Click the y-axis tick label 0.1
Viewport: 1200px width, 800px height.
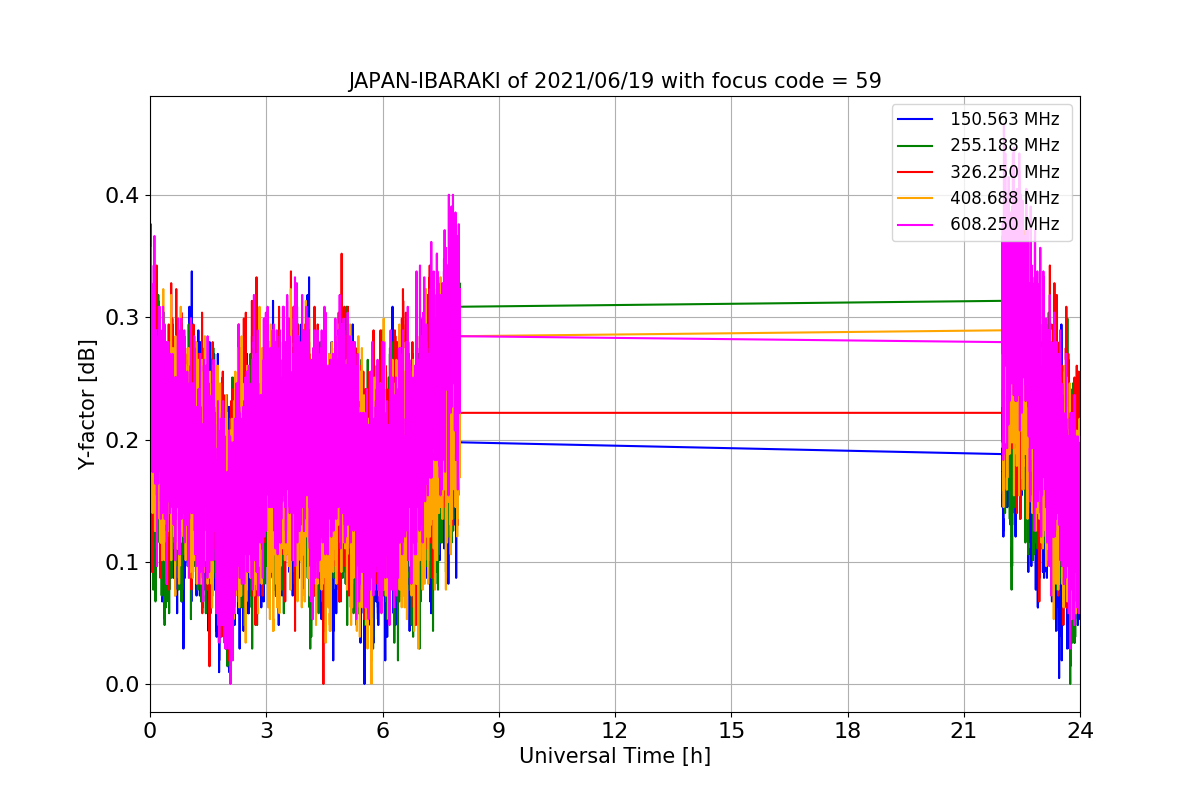[122, 563]
